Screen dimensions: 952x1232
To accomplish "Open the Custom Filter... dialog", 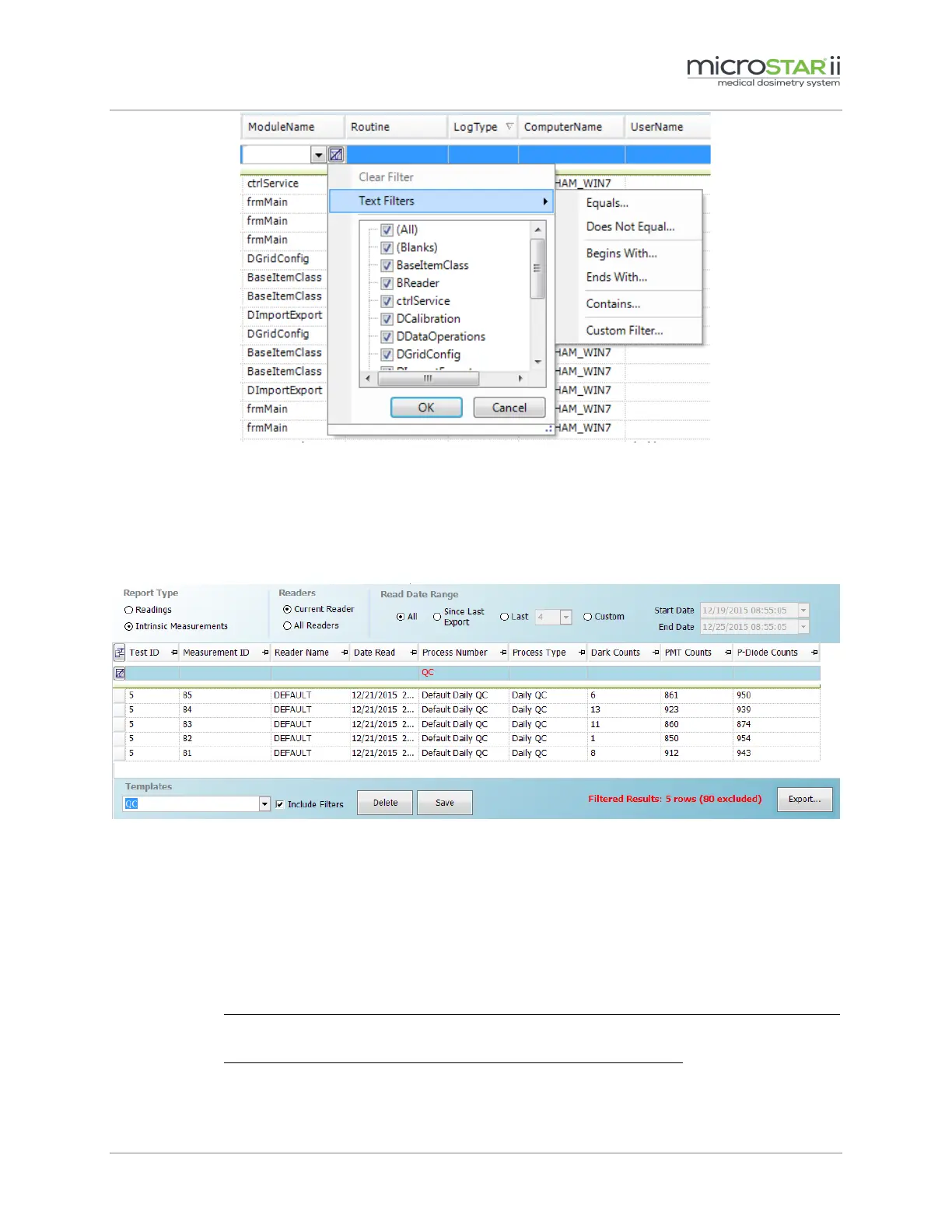I will (x=625, y=331).
